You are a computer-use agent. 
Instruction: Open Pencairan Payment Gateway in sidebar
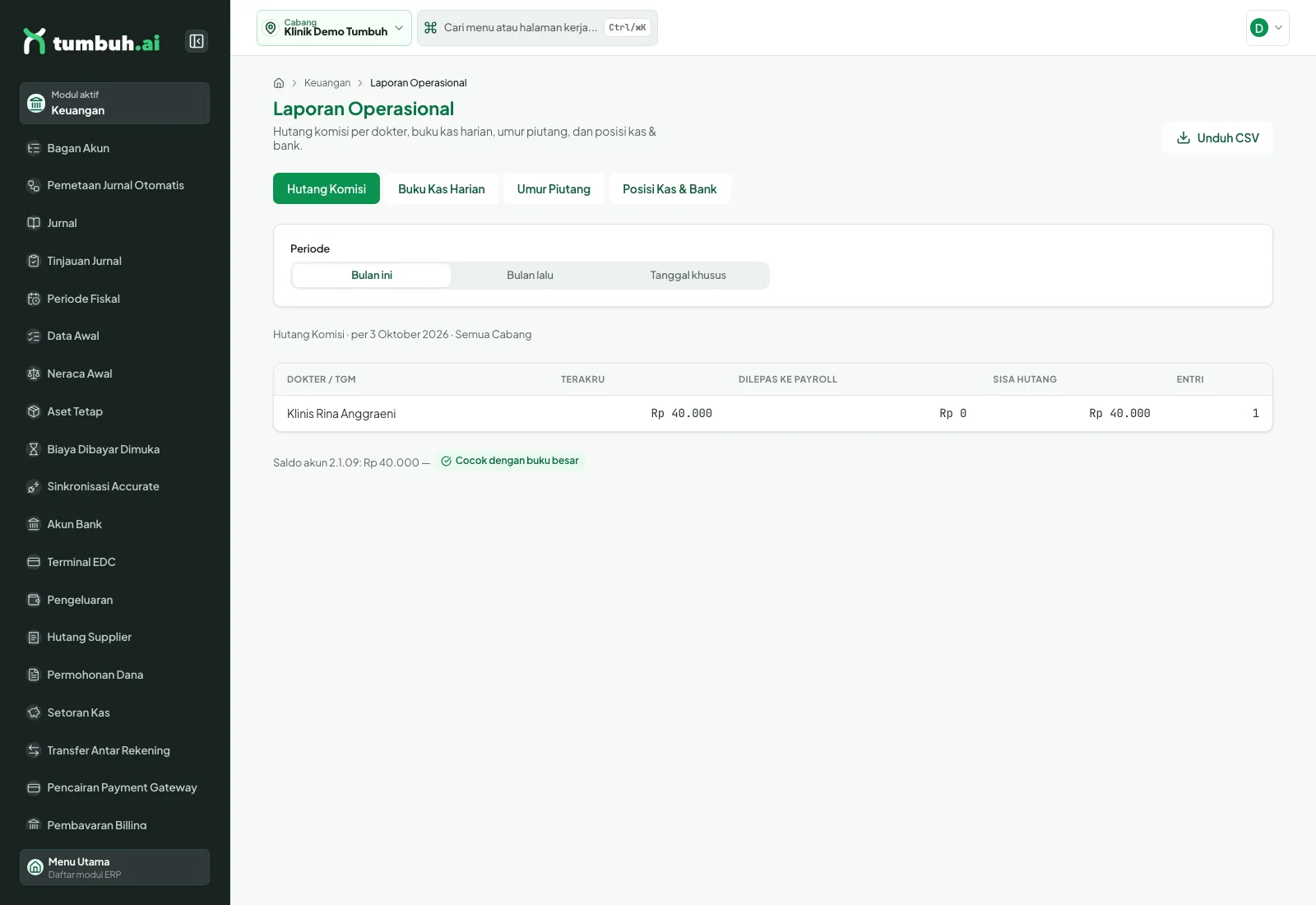114,787
